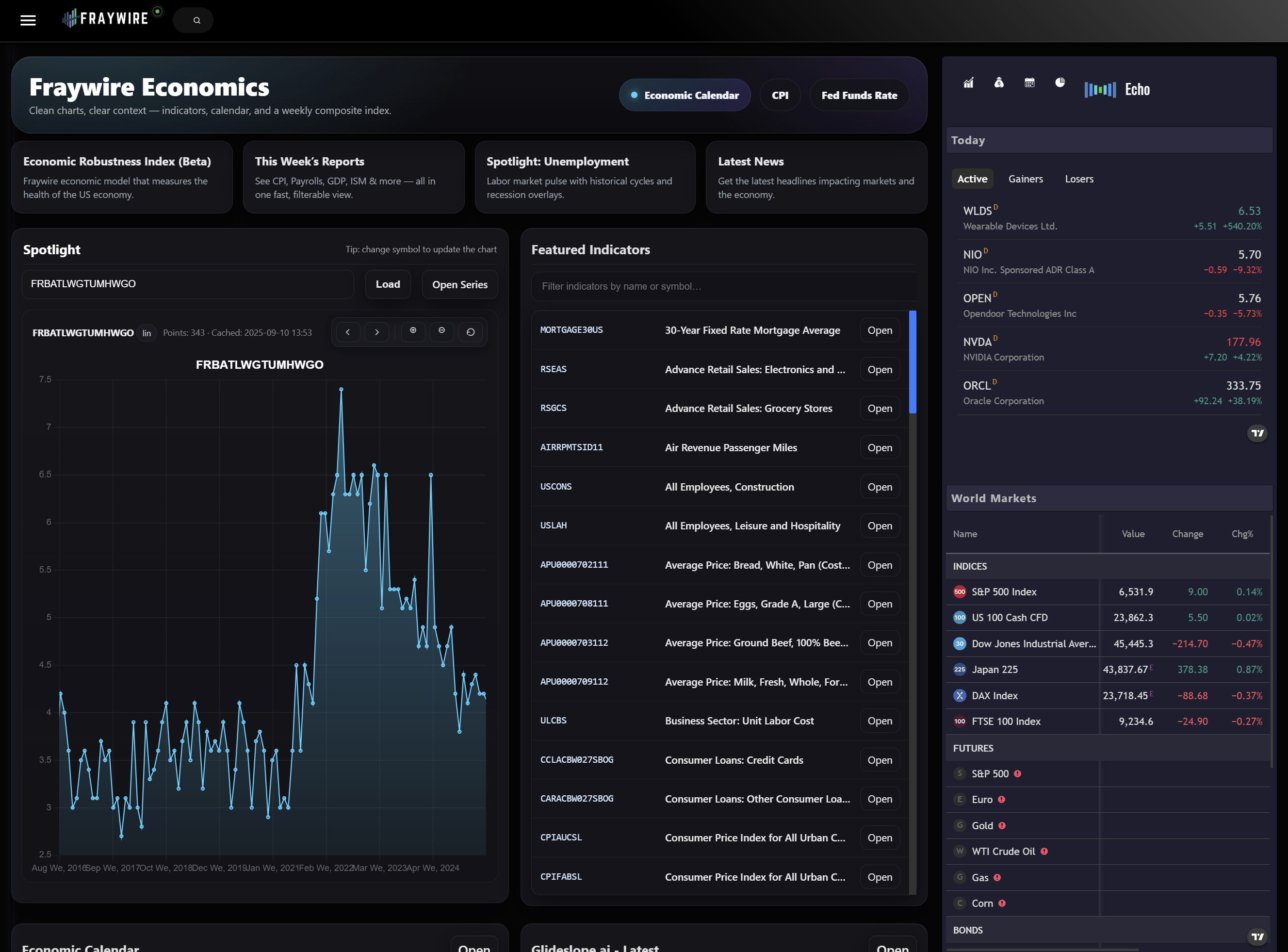Open the APU0000708111 eggs price indicator

[x=880, y=604]
